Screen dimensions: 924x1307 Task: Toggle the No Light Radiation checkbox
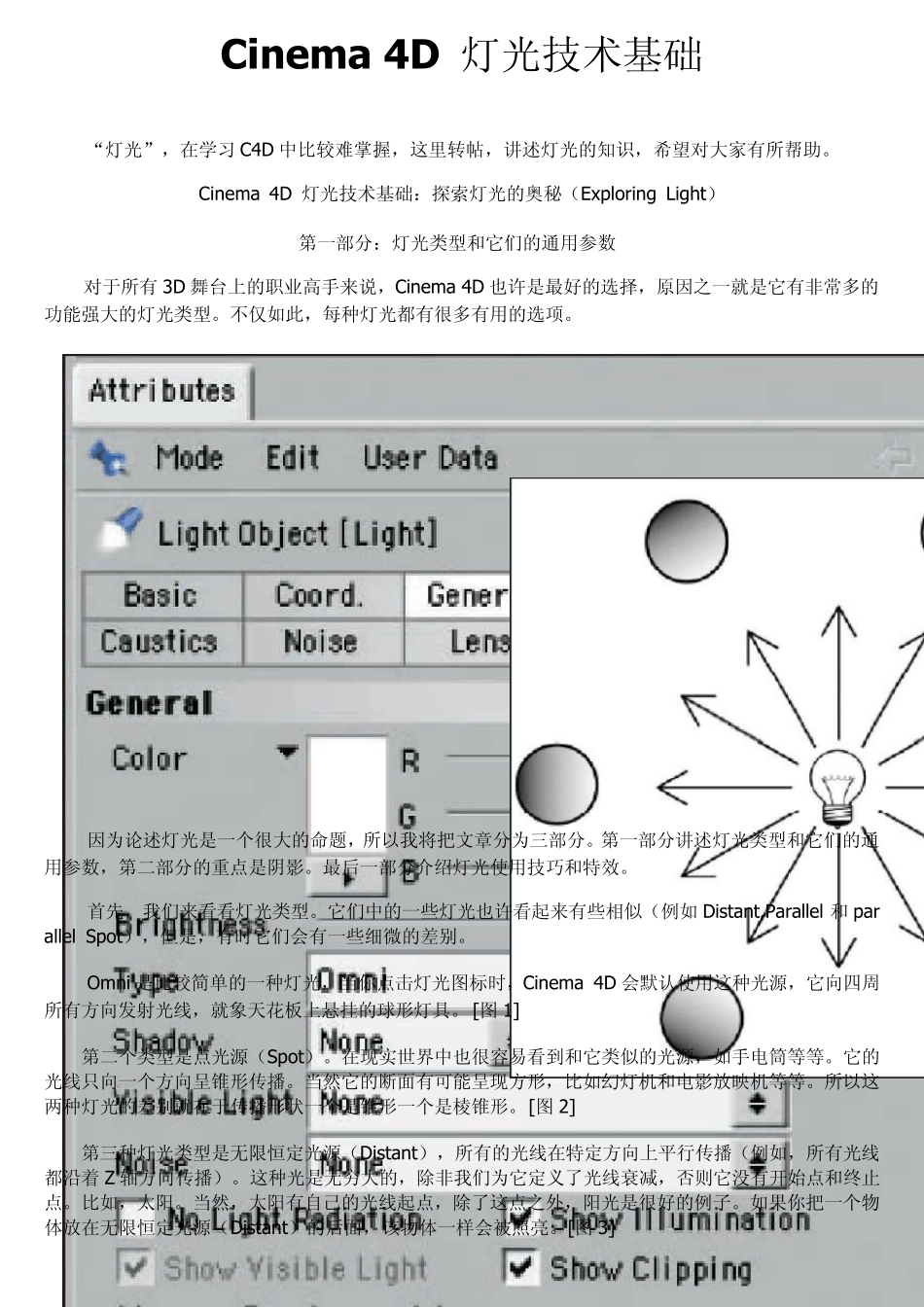pyautogui.click(x=133, y=1219)
